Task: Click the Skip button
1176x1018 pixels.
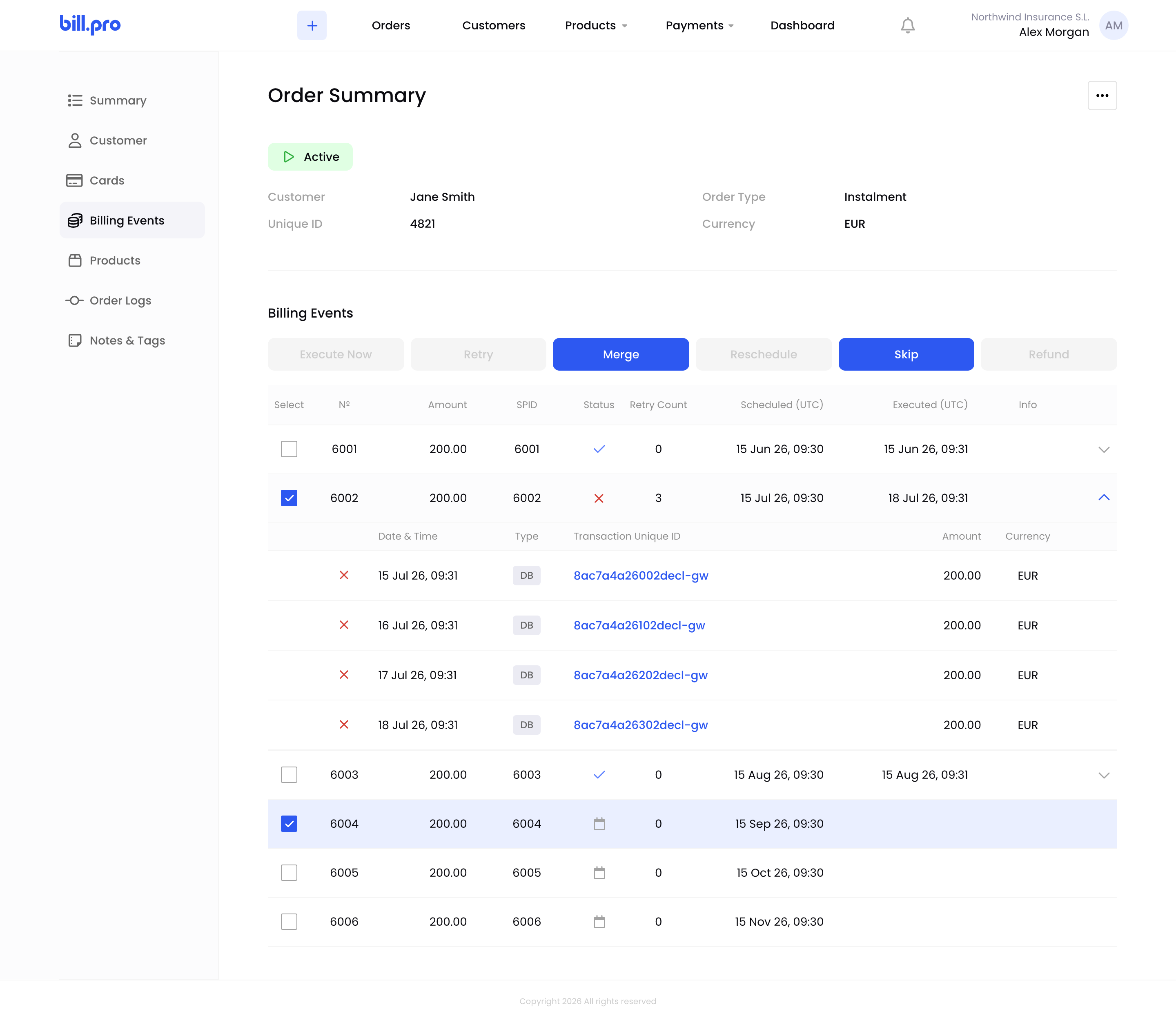Action: point(906,354)
